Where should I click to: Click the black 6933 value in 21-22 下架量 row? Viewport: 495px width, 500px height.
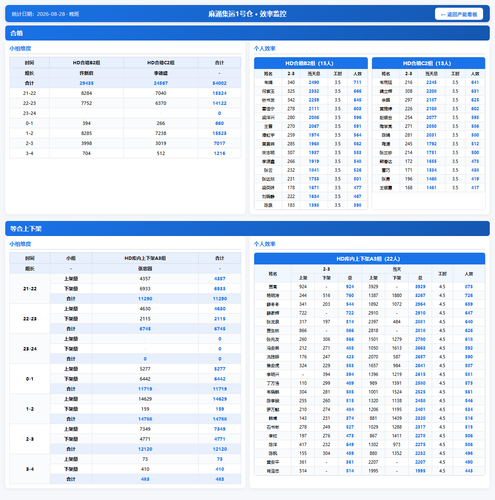pos(145,289)
